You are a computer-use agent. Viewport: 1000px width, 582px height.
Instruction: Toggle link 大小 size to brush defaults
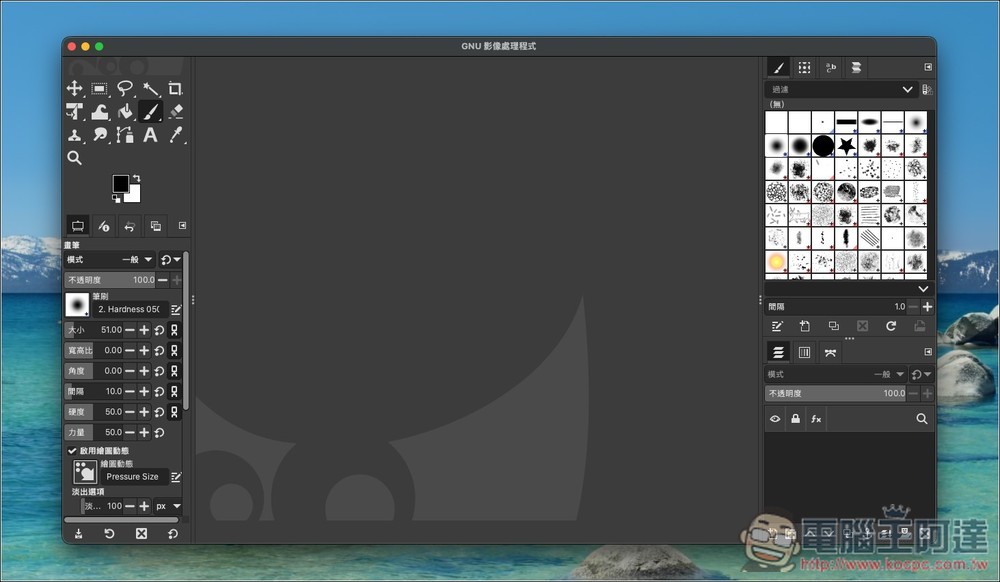174,330
